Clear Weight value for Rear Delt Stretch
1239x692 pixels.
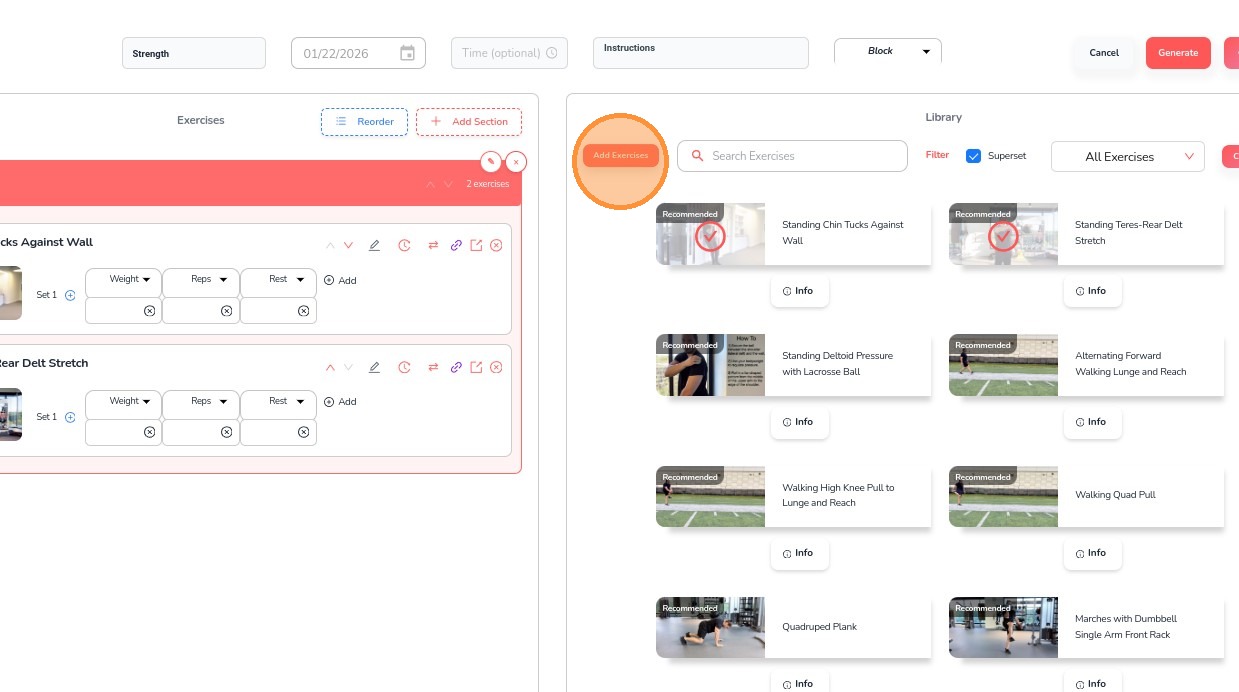(149, 432)
